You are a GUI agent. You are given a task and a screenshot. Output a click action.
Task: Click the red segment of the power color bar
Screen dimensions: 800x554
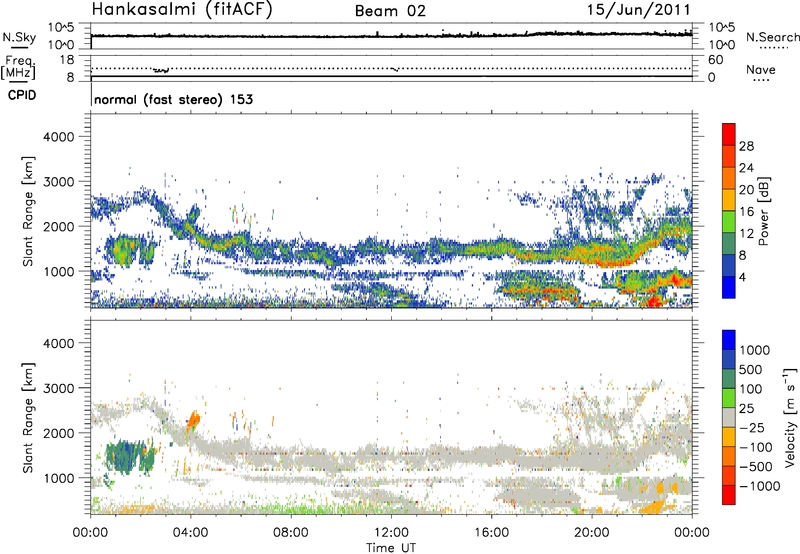pos(729,134)
